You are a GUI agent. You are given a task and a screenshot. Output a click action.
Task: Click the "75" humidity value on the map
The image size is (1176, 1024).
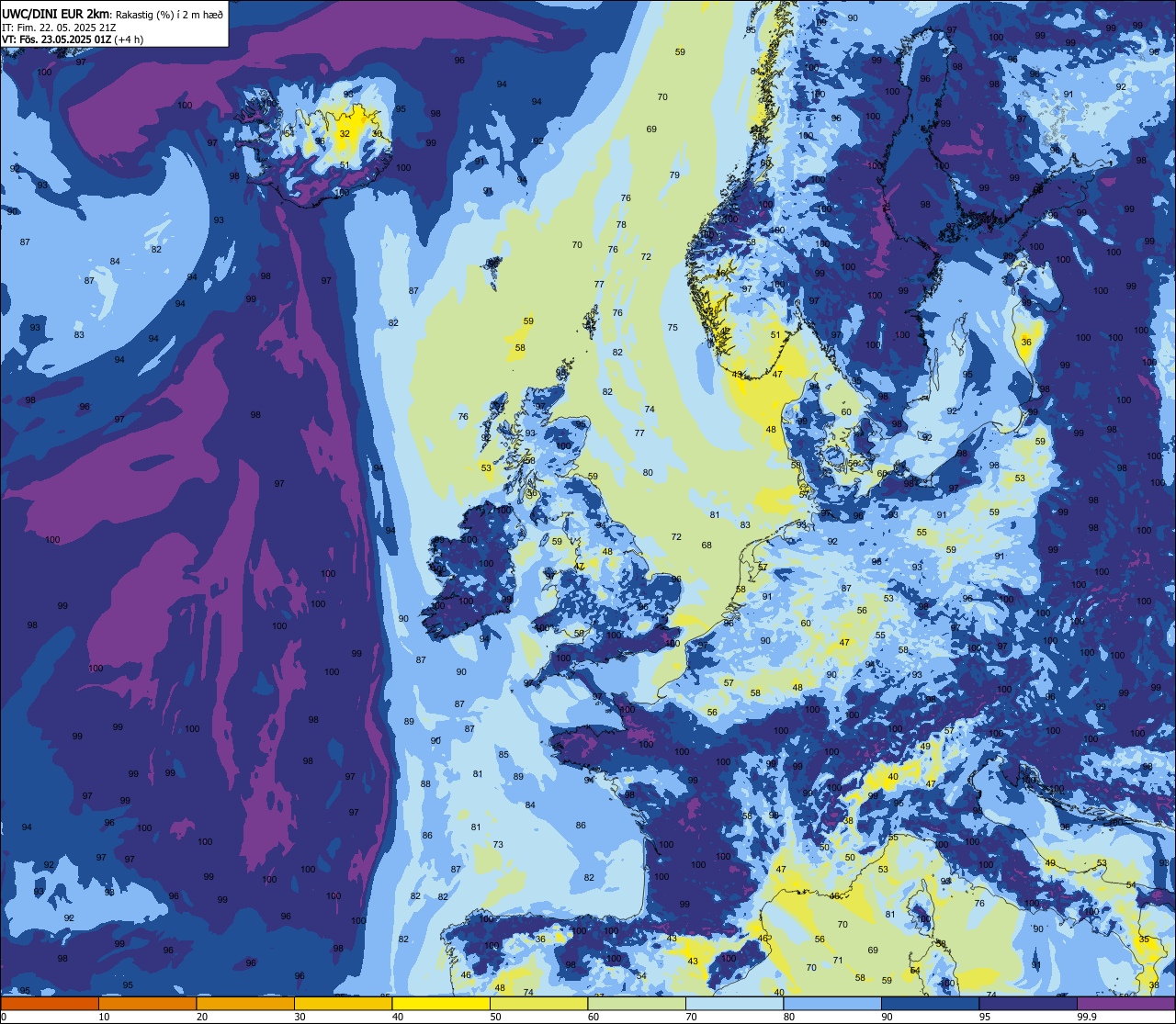pyautogui.click(x=673, y=328)
